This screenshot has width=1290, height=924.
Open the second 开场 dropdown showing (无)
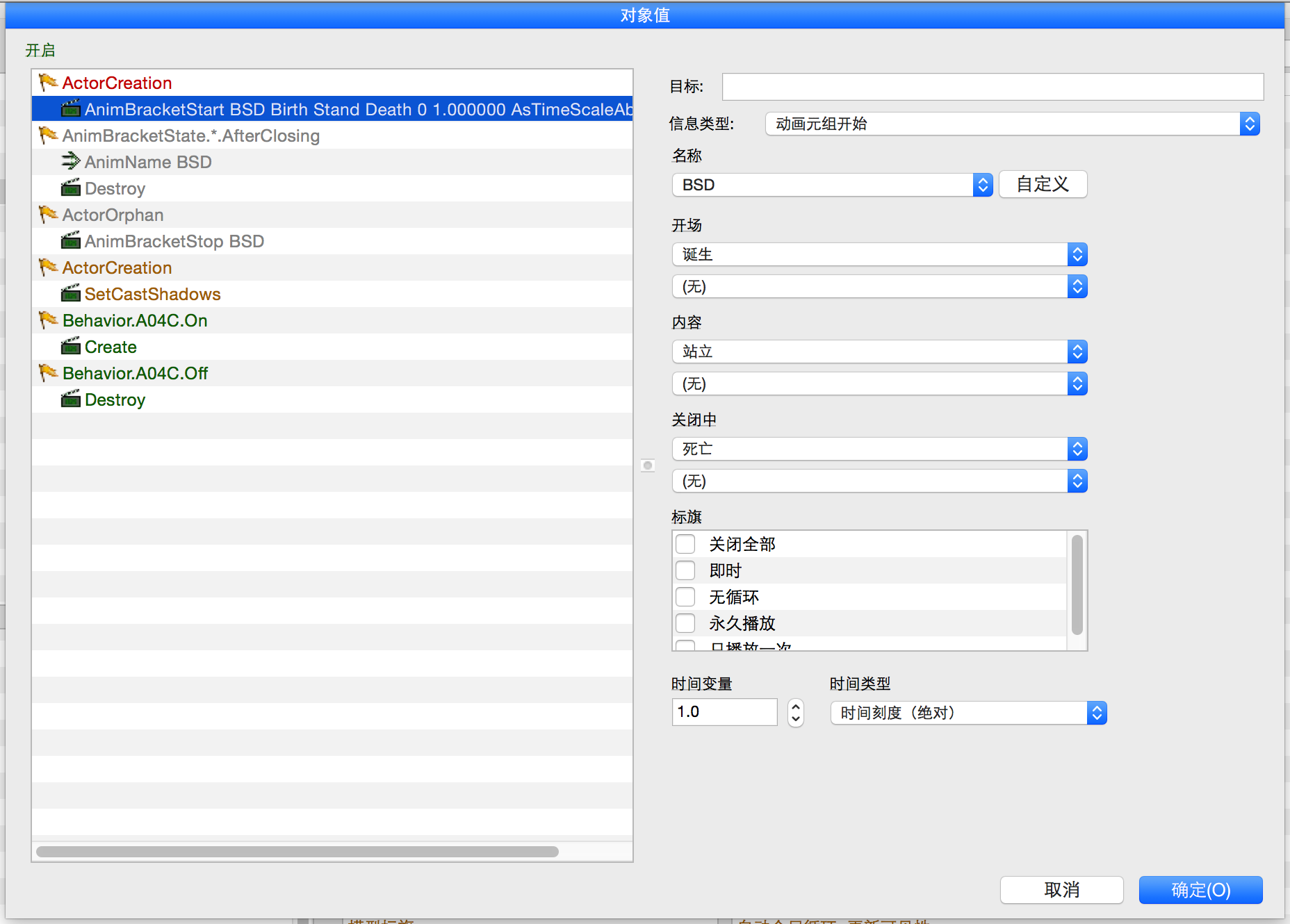pos(880,287)
